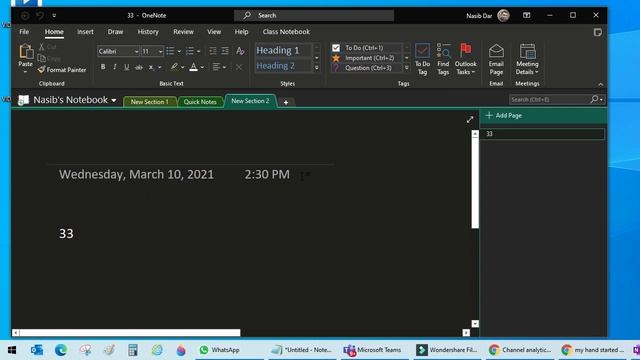Click the Back arrow in title bar

tap(25, 16)
